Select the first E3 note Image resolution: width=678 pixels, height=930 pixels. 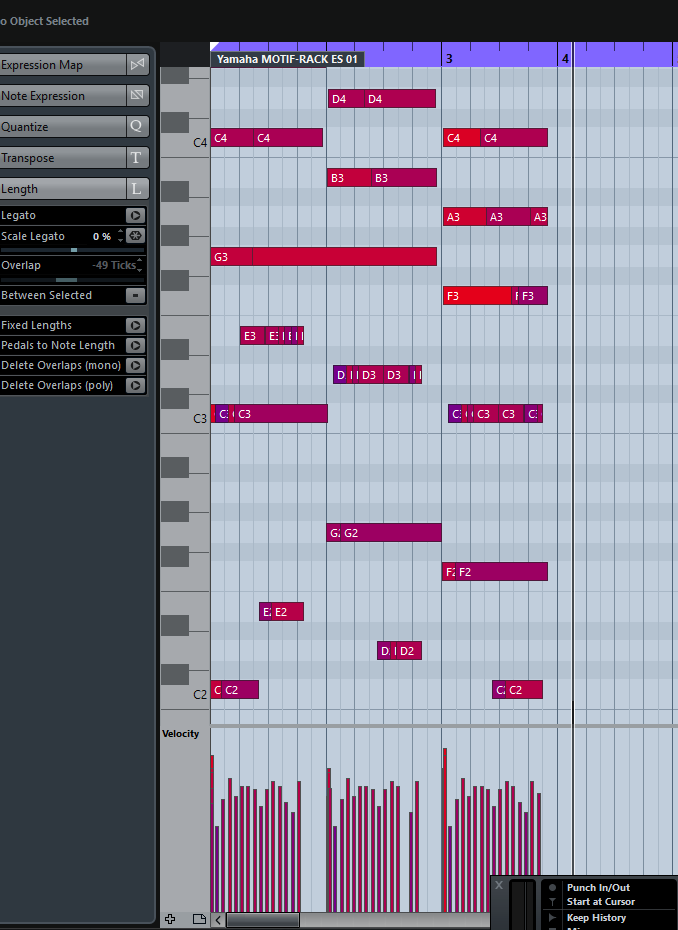pos(252,336)
